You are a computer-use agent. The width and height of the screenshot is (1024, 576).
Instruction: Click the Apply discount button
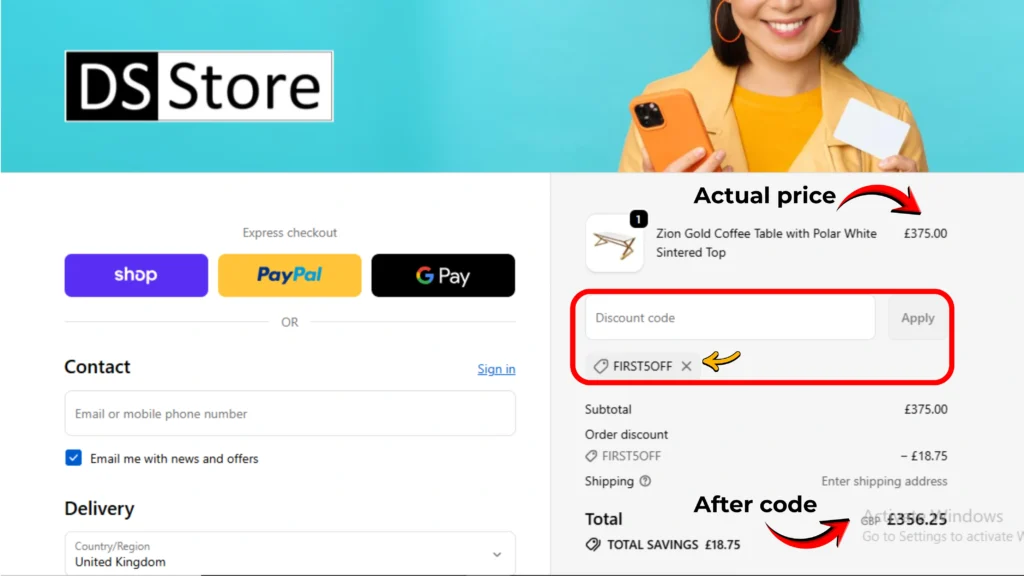[918, 318]
